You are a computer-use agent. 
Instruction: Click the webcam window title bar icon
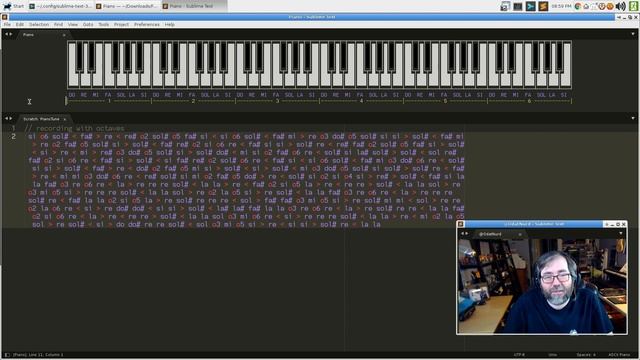click(x=461, y=224)
